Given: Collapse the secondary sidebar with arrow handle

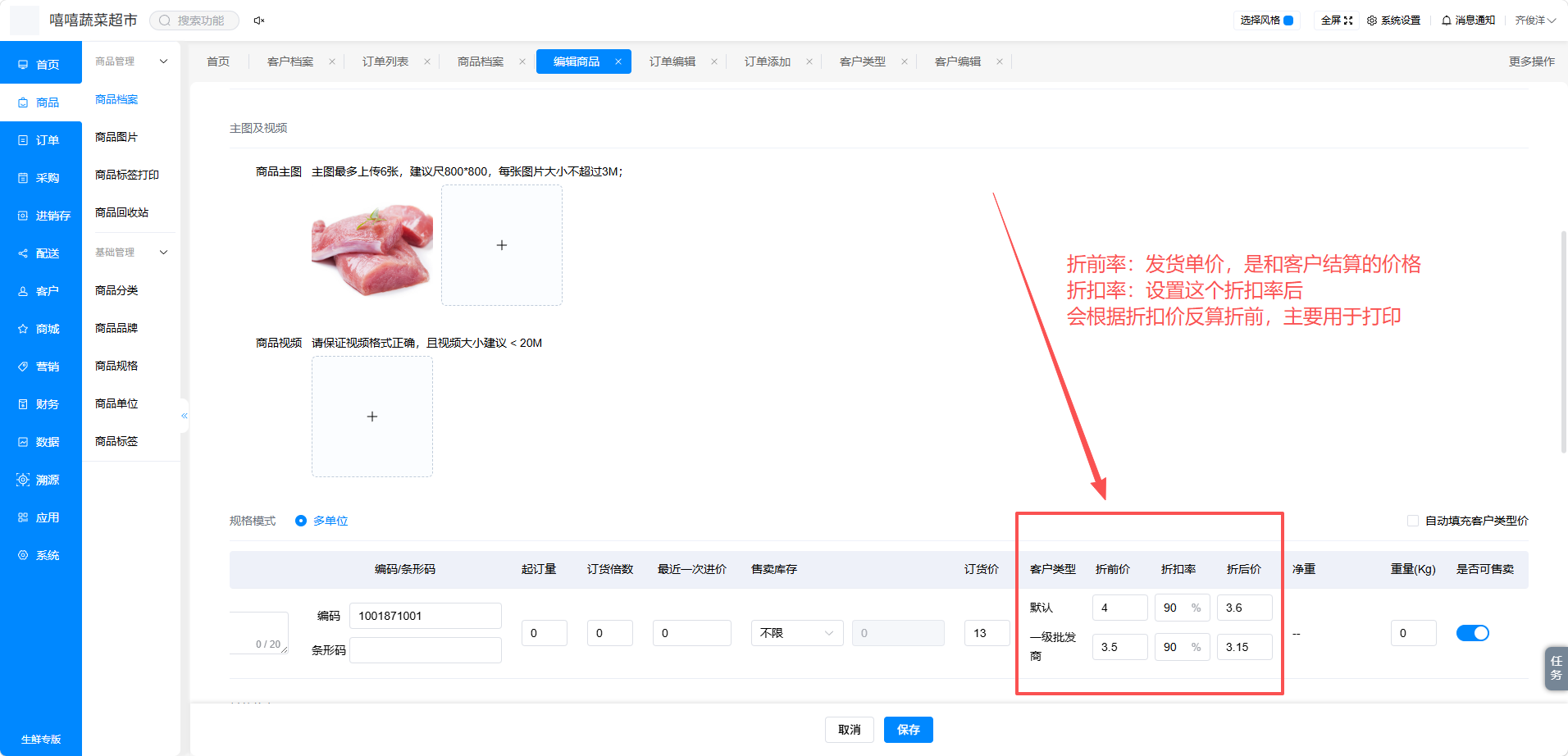Looking at the screenshot, I should click(x=185, y=416).
